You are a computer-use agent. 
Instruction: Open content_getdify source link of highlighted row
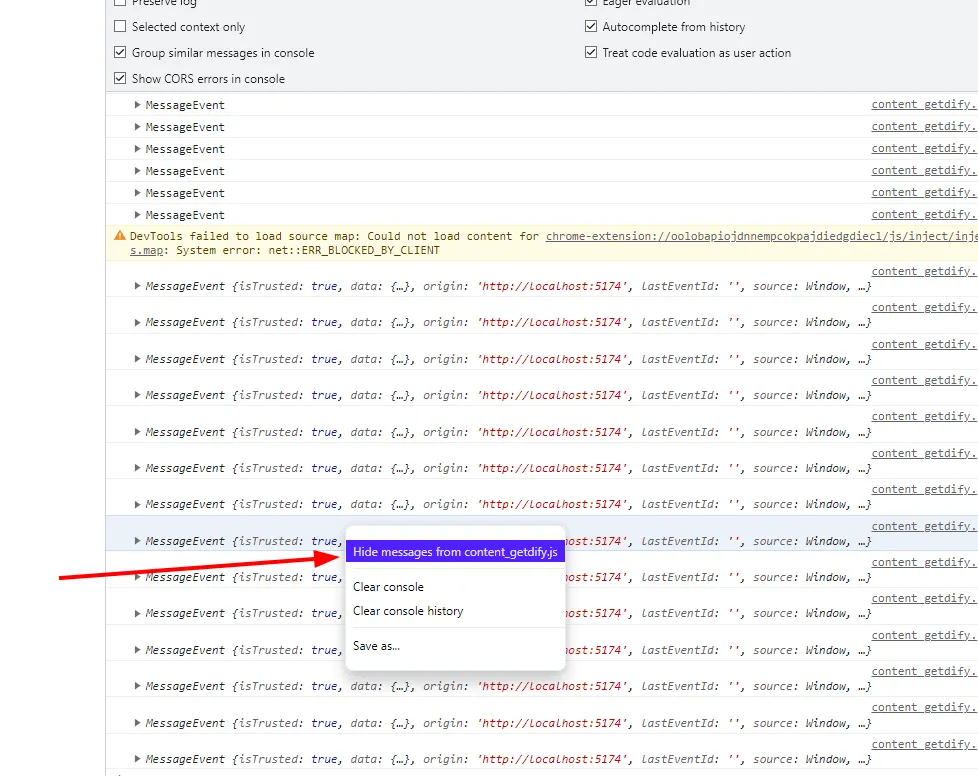(x=924, y=526)
